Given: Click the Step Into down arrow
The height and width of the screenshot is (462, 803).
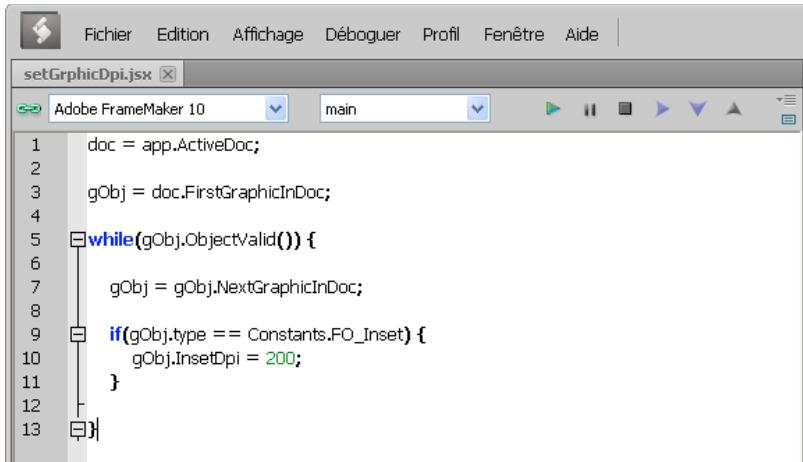Looking at the screenshot, I should [698, 109].
